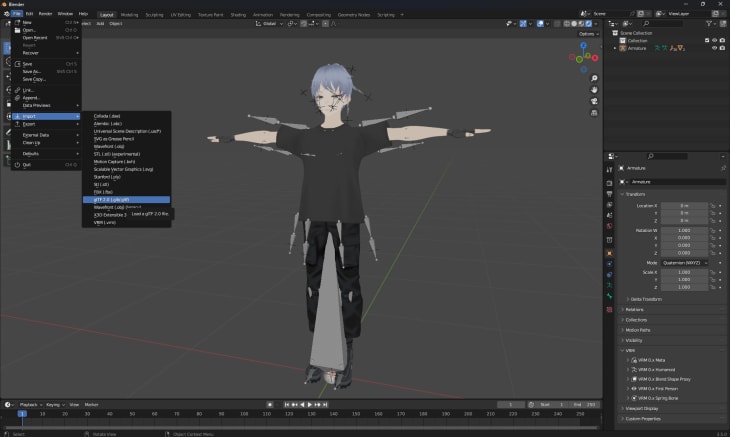The width and height of the screenshot is (730, 437).
Task: Click the timeline current frame marker
Action: click(x=21, y=413)
